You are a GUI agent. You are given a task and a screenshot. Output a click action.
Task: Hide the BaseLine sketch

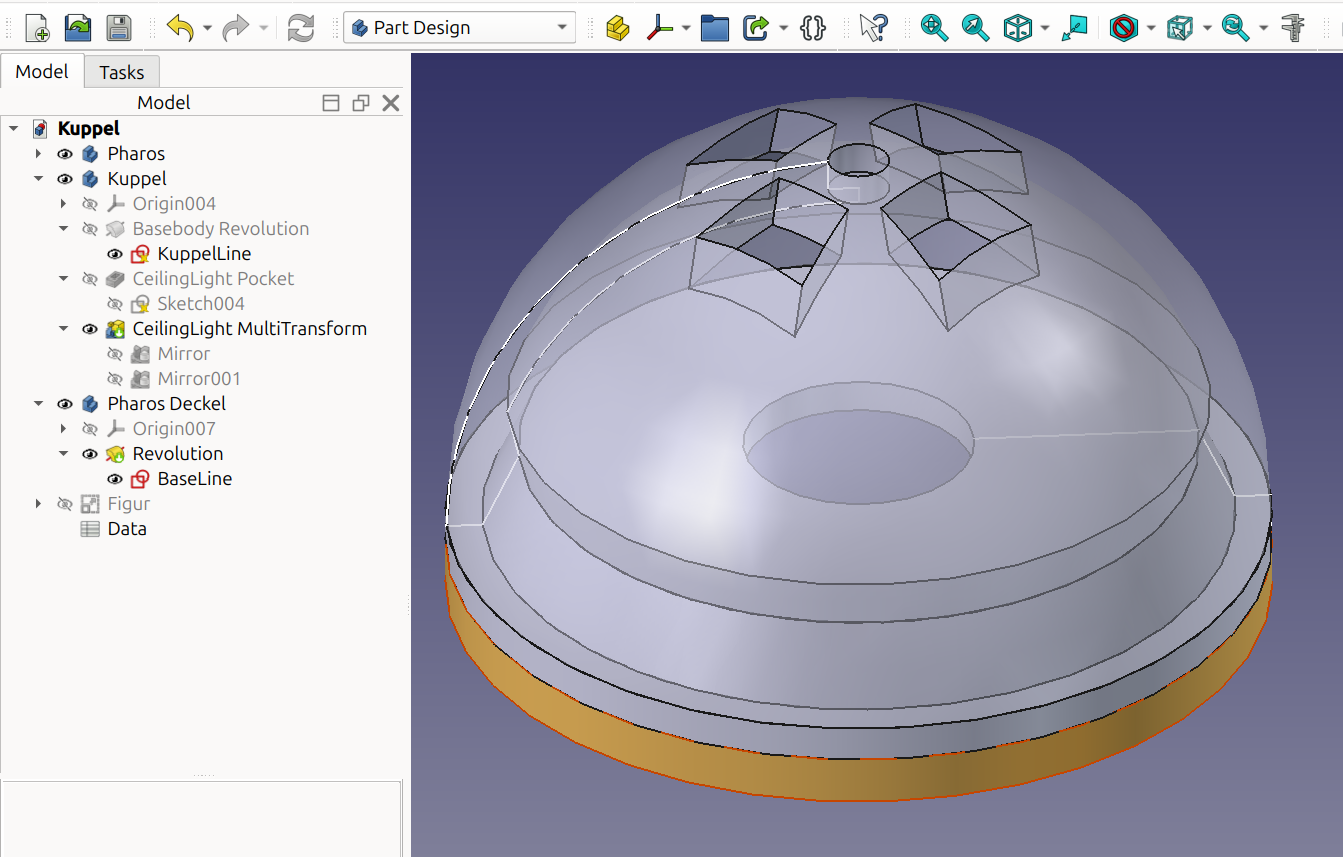(x=115, y=479)
